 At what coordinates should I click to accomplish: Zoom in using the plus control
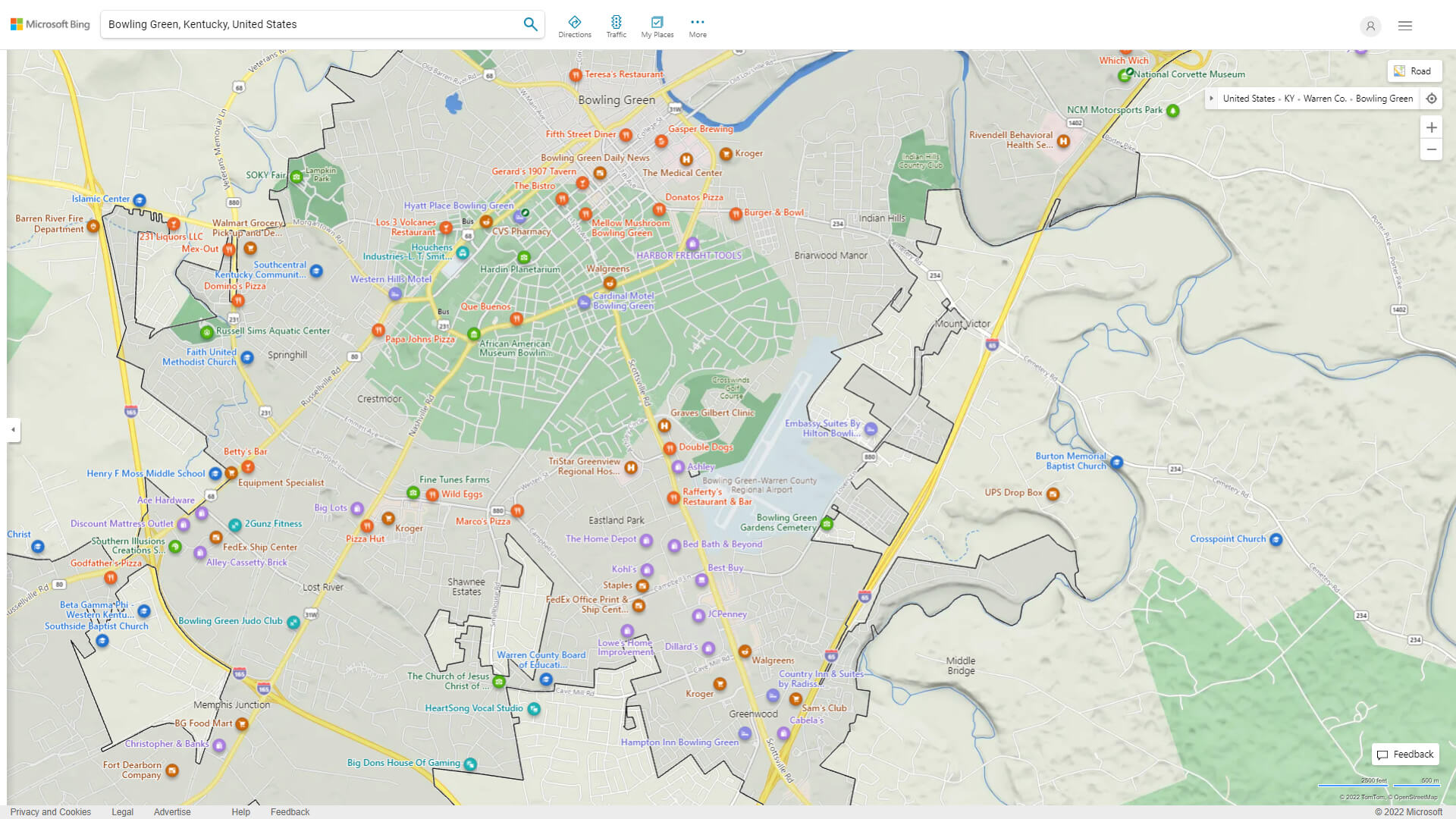[x=1432, y=127]
